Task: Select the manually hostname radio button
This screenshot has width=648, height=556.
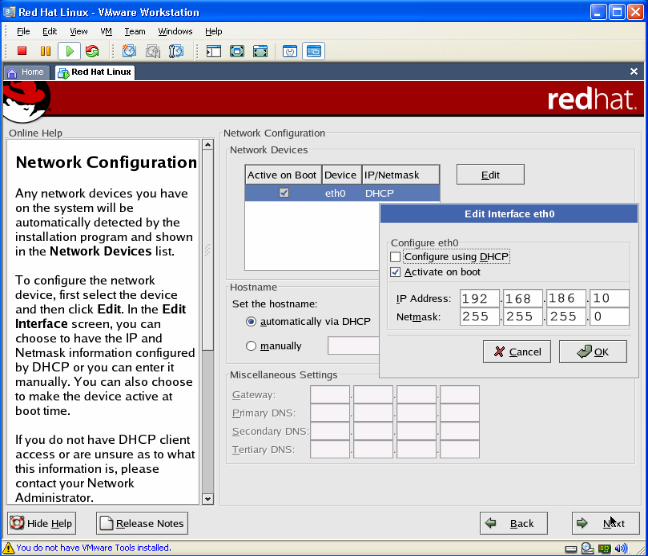Action: pos(251,346)
